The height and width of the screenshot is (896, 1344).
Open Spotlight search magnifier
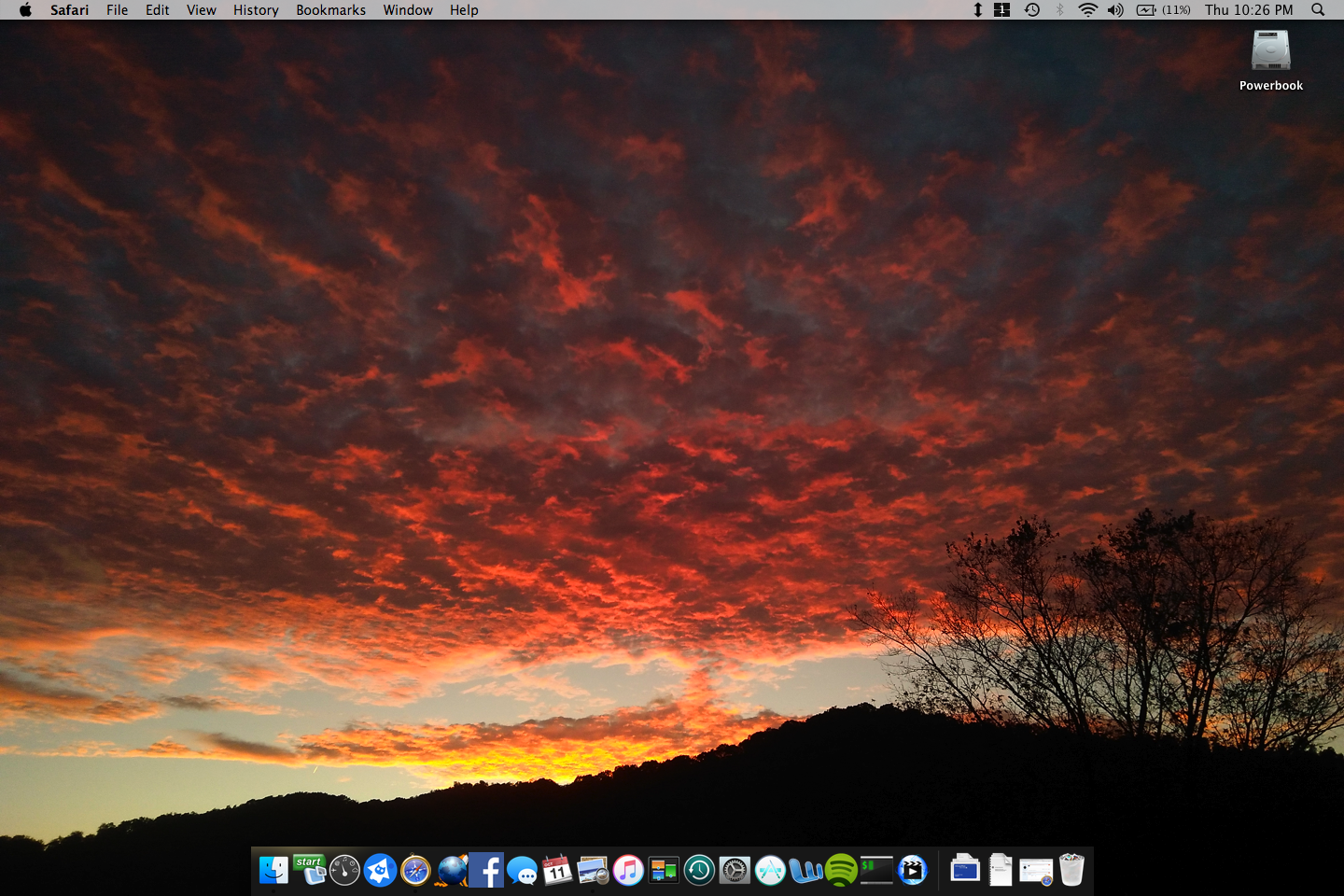click(x=1318, y=10)
